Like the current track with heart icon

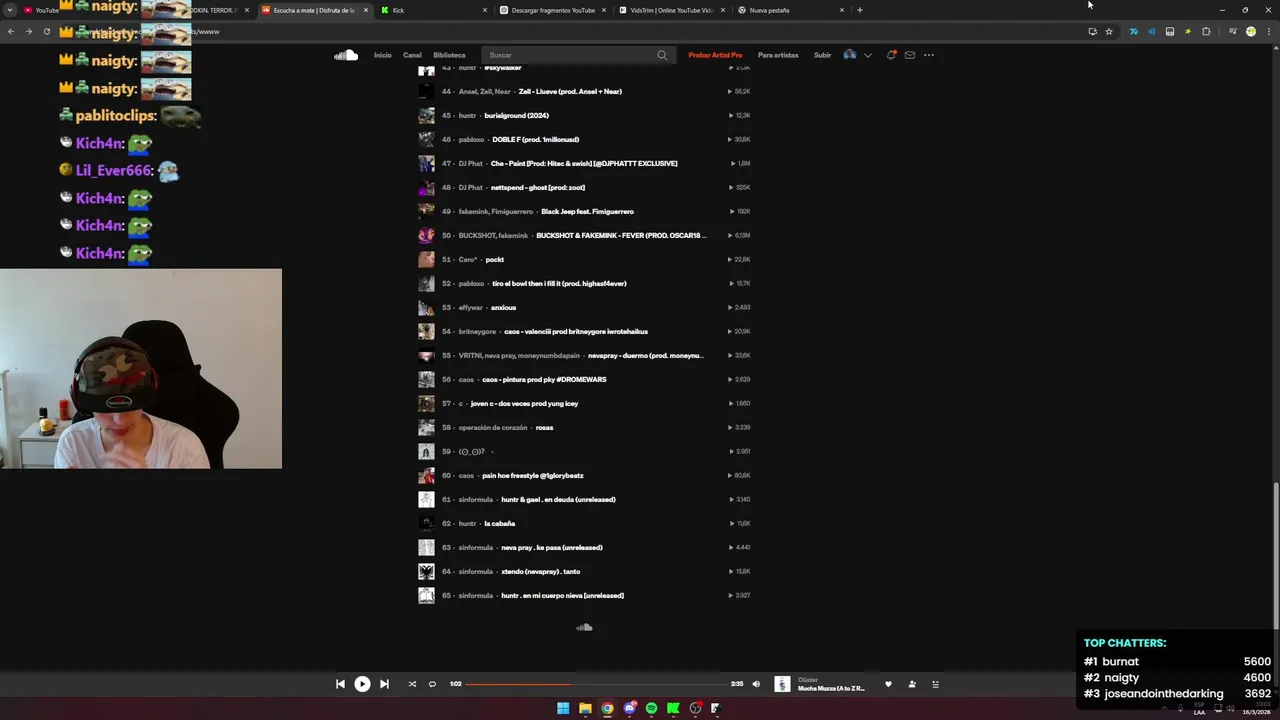pyautogui.click(x=888, y=684)
